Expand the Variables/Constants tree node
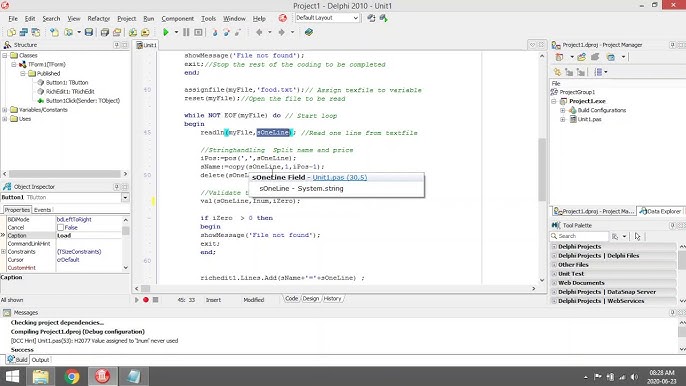 tap(5, 110)
